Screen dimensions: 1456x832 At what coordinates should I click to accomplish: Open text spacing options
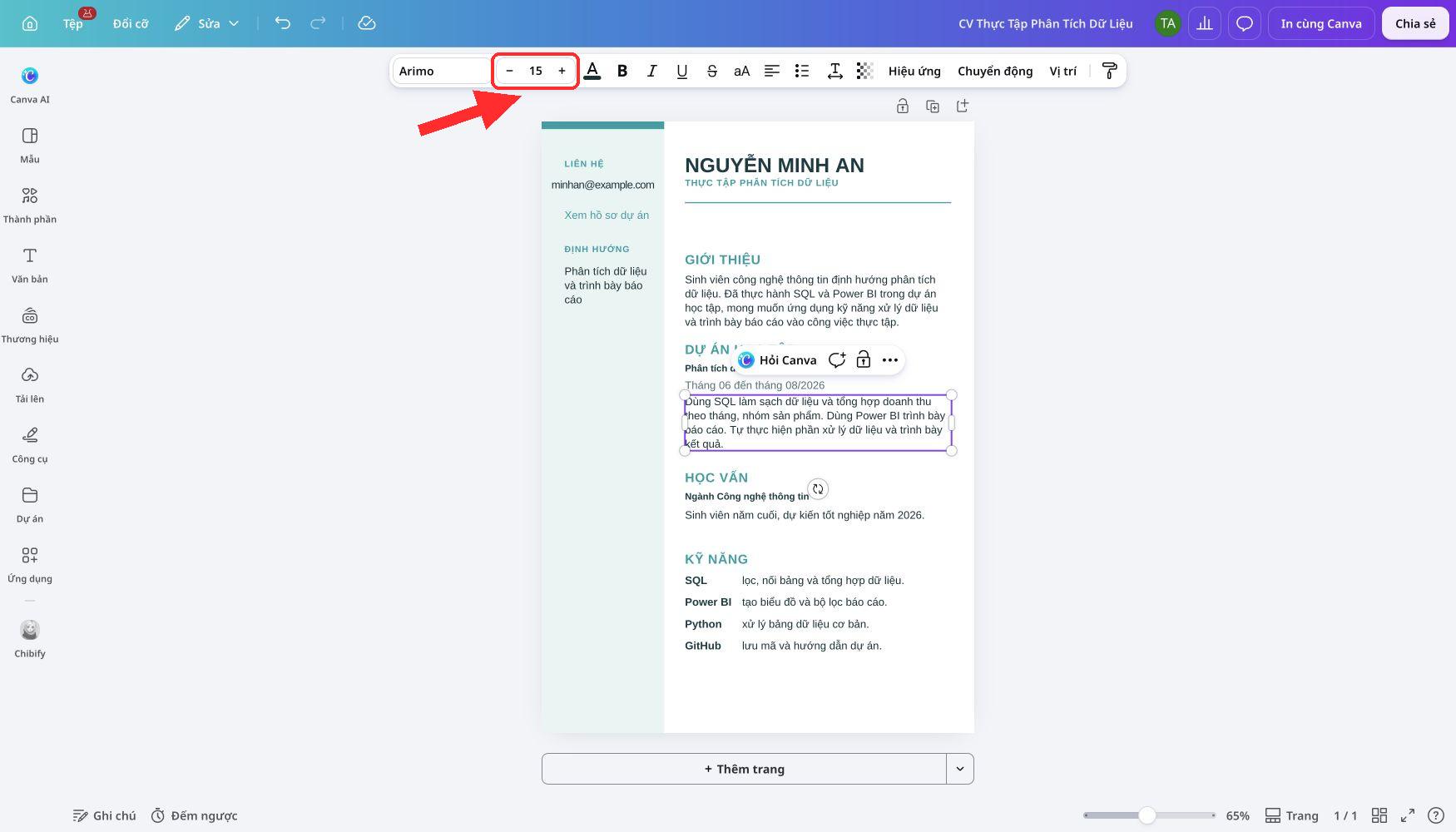pyautogui.click(x=835, y=71)
